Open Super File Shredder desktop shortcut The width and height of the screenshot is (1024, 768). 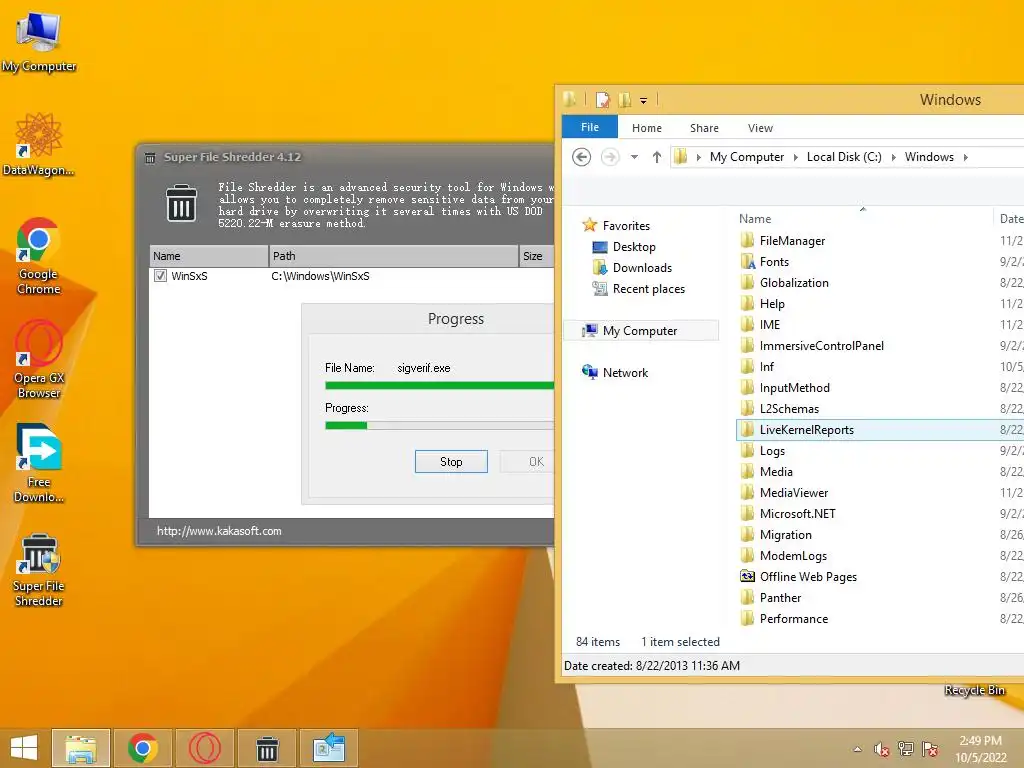point(39,569)
